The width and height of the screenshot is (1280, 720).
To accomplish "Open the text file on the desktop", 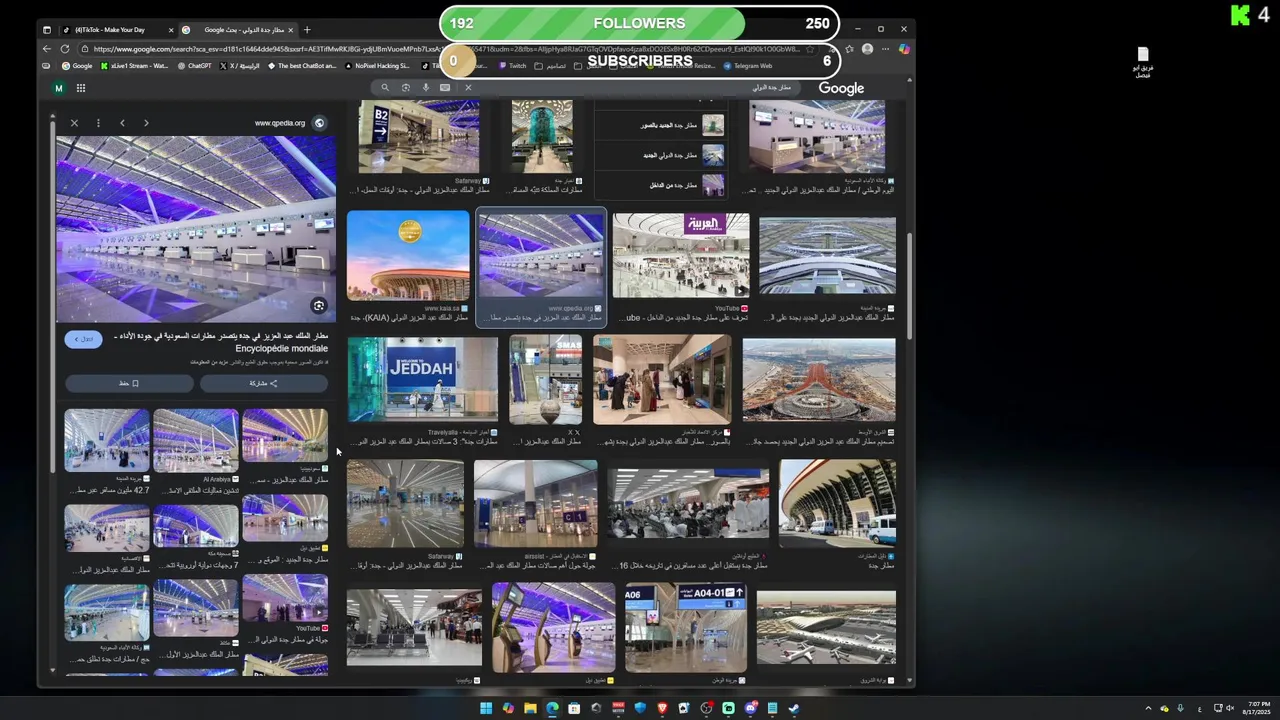I will (x=1143, y=62).
